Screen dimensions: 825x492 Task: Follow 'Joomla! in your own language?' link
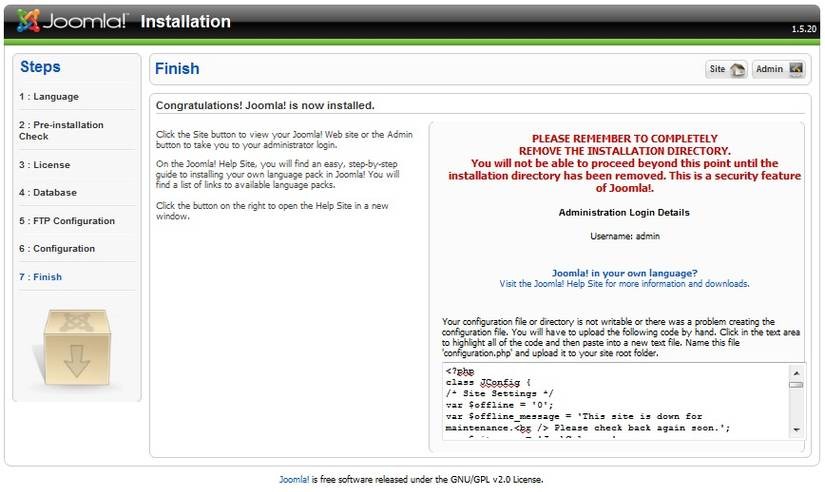tap(625, 273)
